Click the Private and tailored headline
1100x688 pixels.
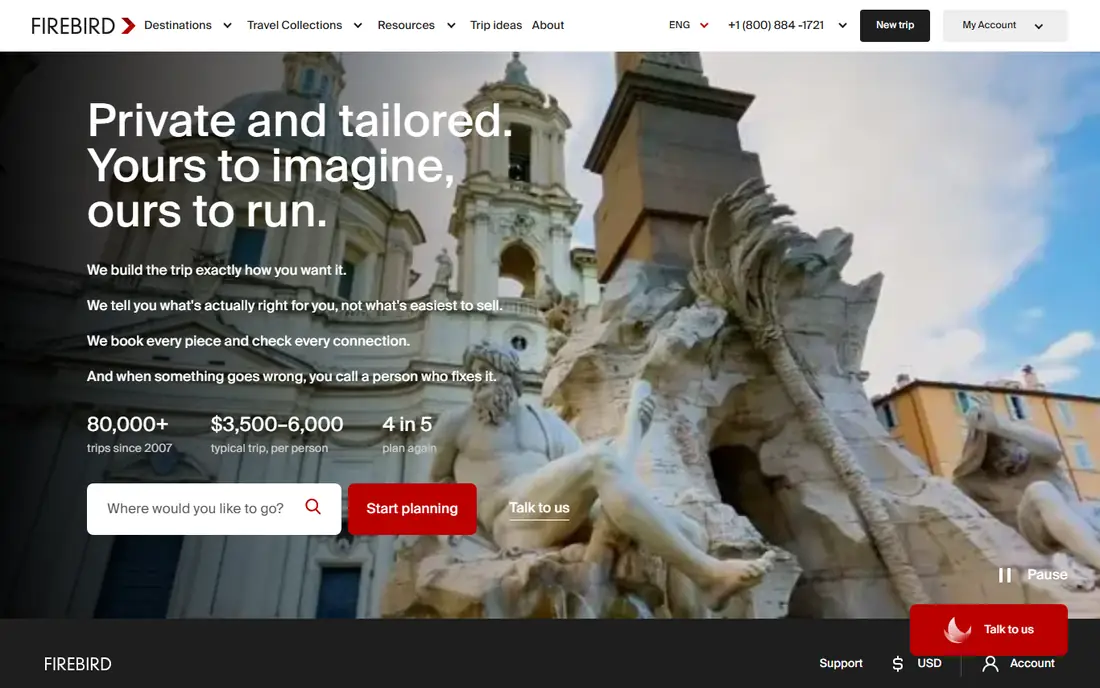(300, 166)
